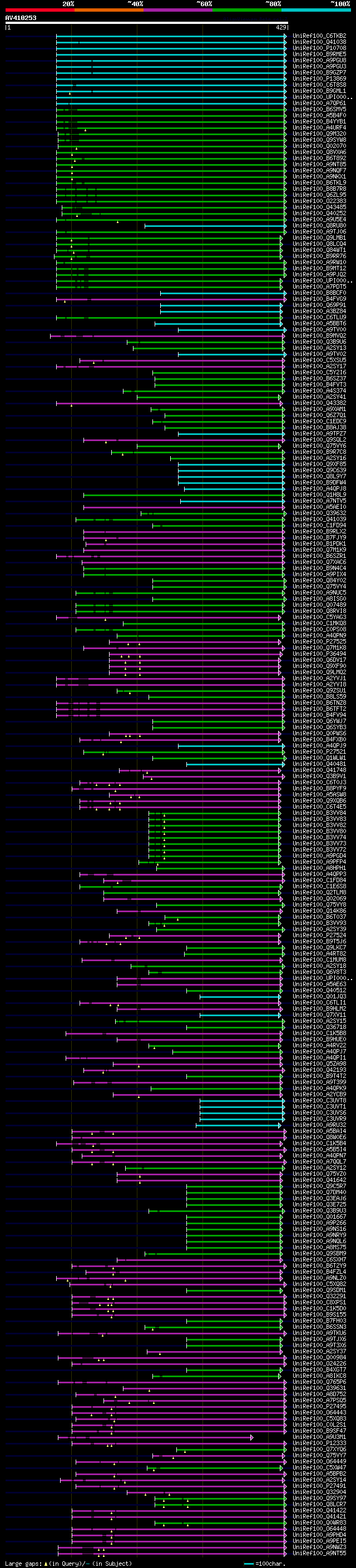Open hit UniRef100_P13869
Screen dimensions: 356x1568
[x=319, y=78]
